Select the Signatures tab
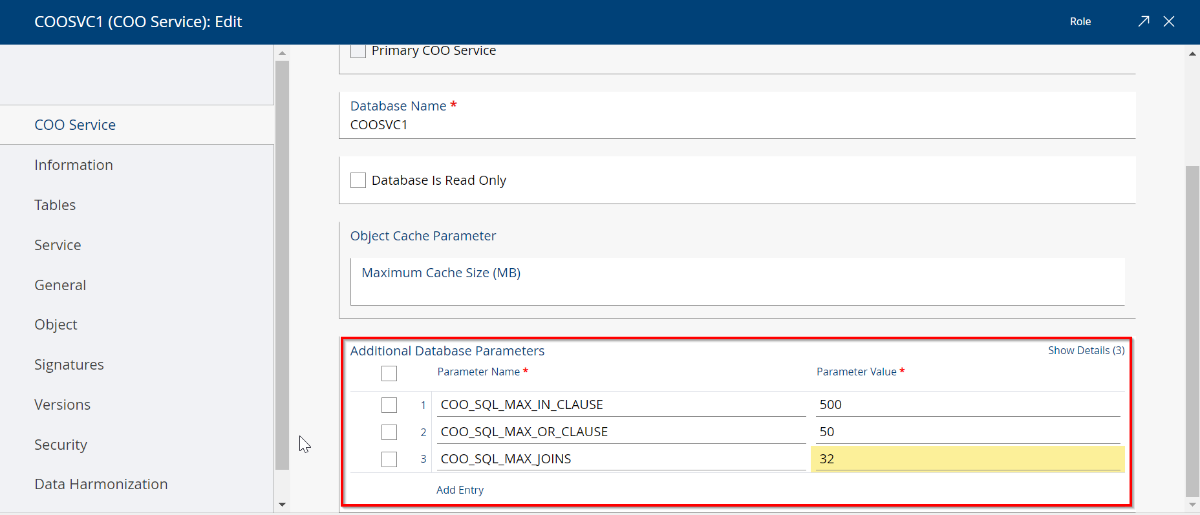The width and height of the screenshot is (1200, 515). coord(69,365)
